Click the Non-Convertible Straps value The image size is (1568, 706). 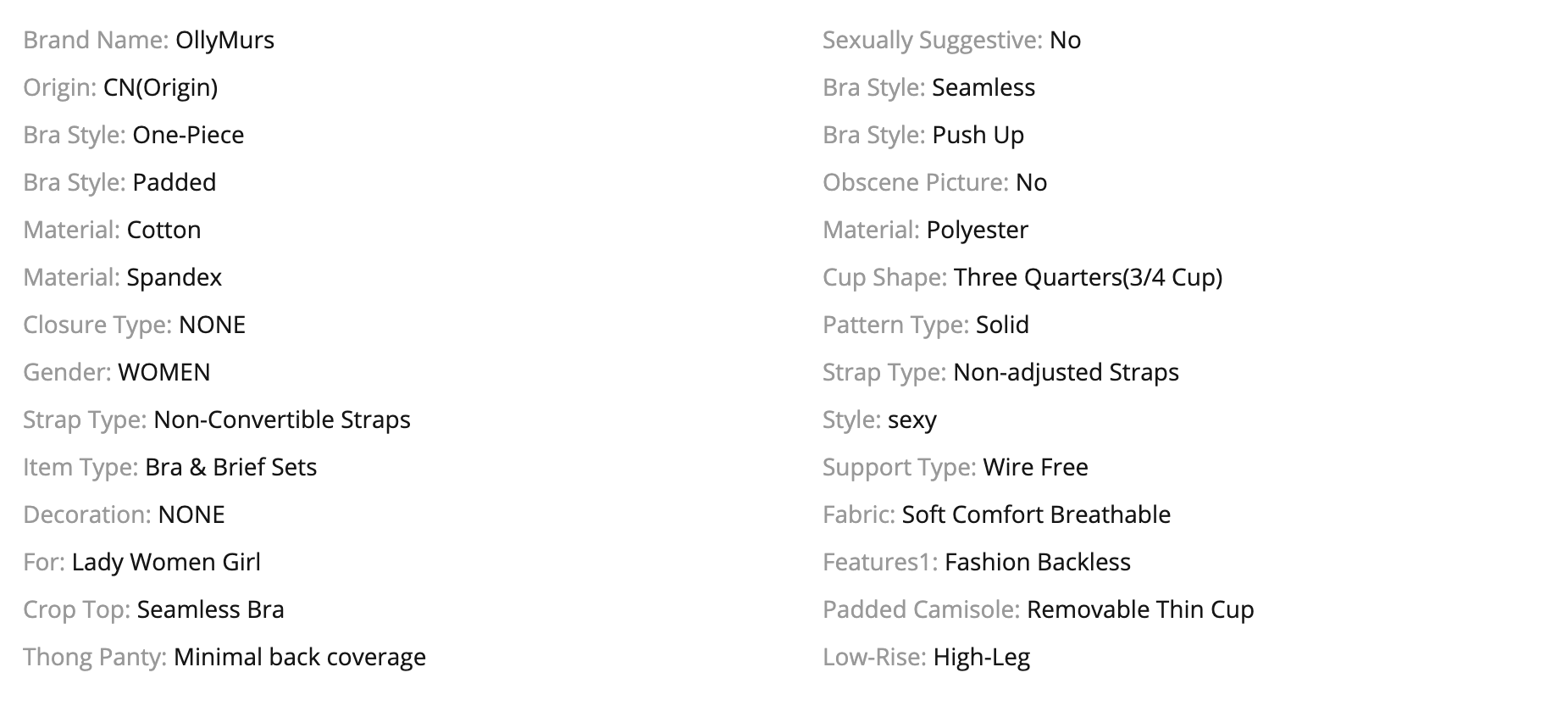tap(282, 420)
